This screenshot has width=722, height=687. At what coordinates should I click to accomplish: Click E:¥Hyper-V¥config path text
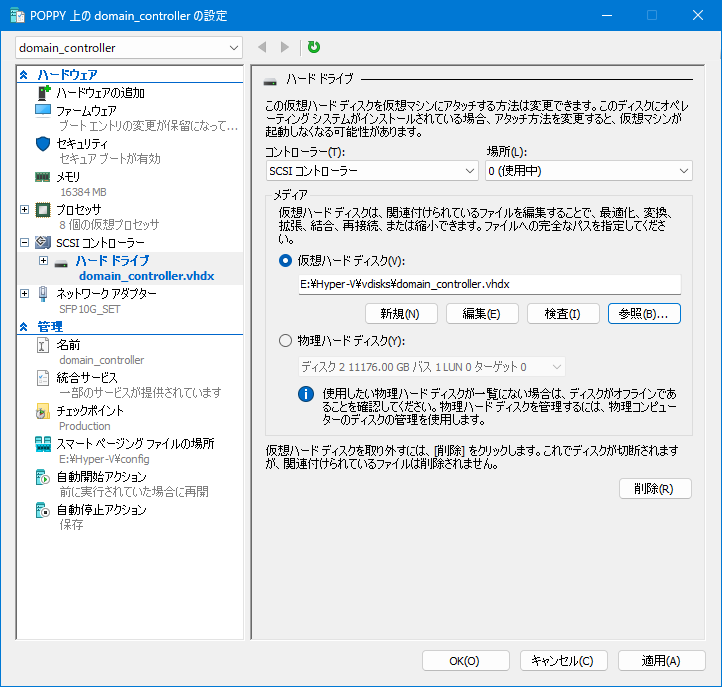(x=104, y=459)
